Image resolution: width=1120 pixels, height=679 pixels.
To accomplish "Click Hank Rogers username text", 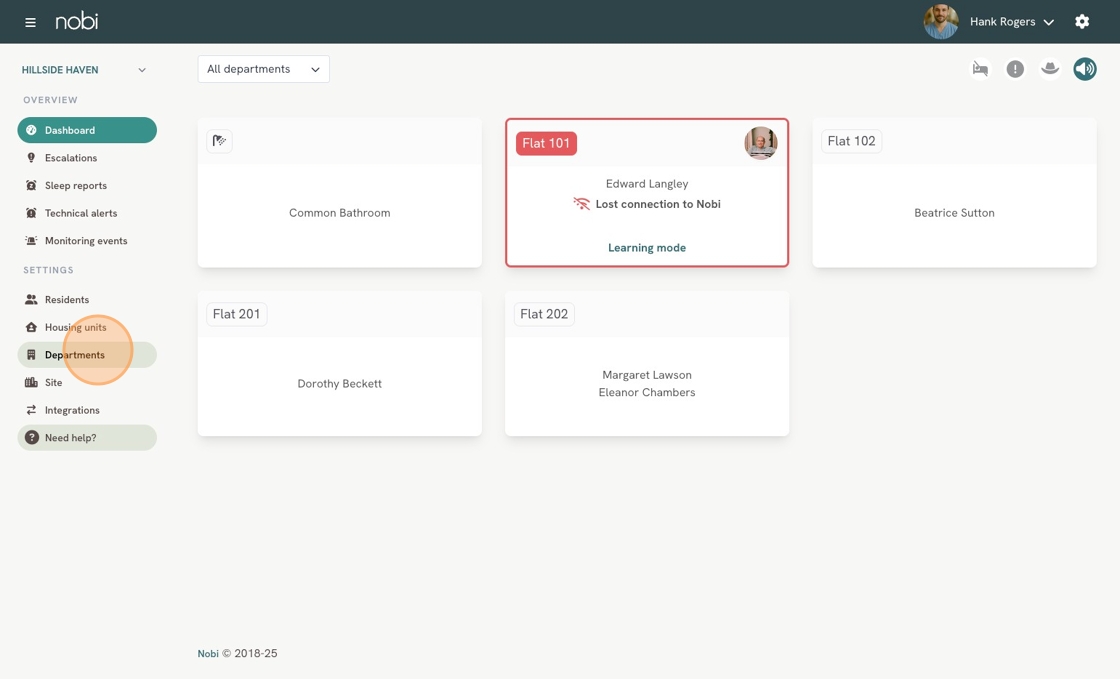I will point(1002,21).
